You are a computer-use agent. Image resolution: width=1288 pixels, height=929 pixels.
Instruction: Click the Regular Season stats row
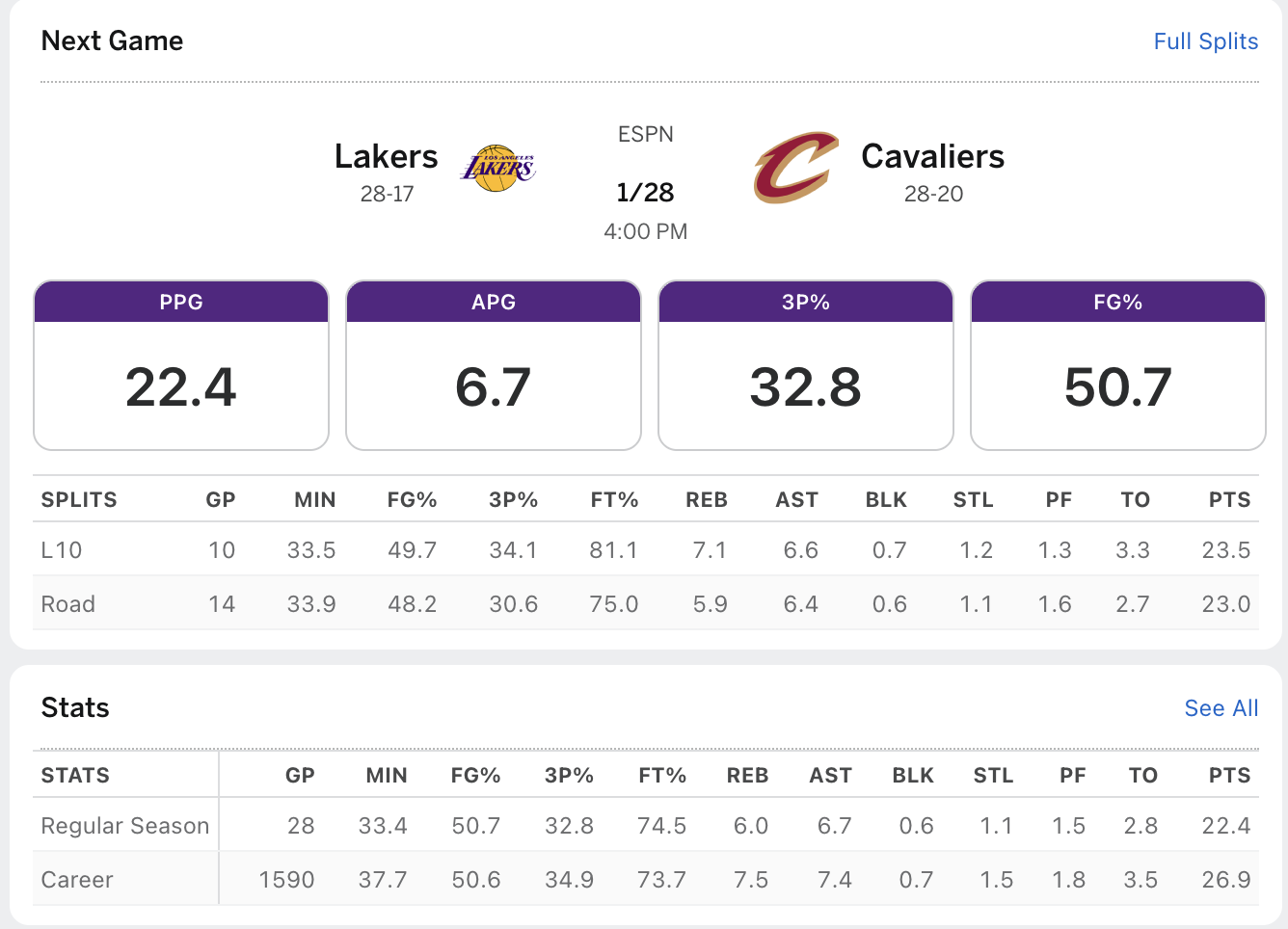125,826
